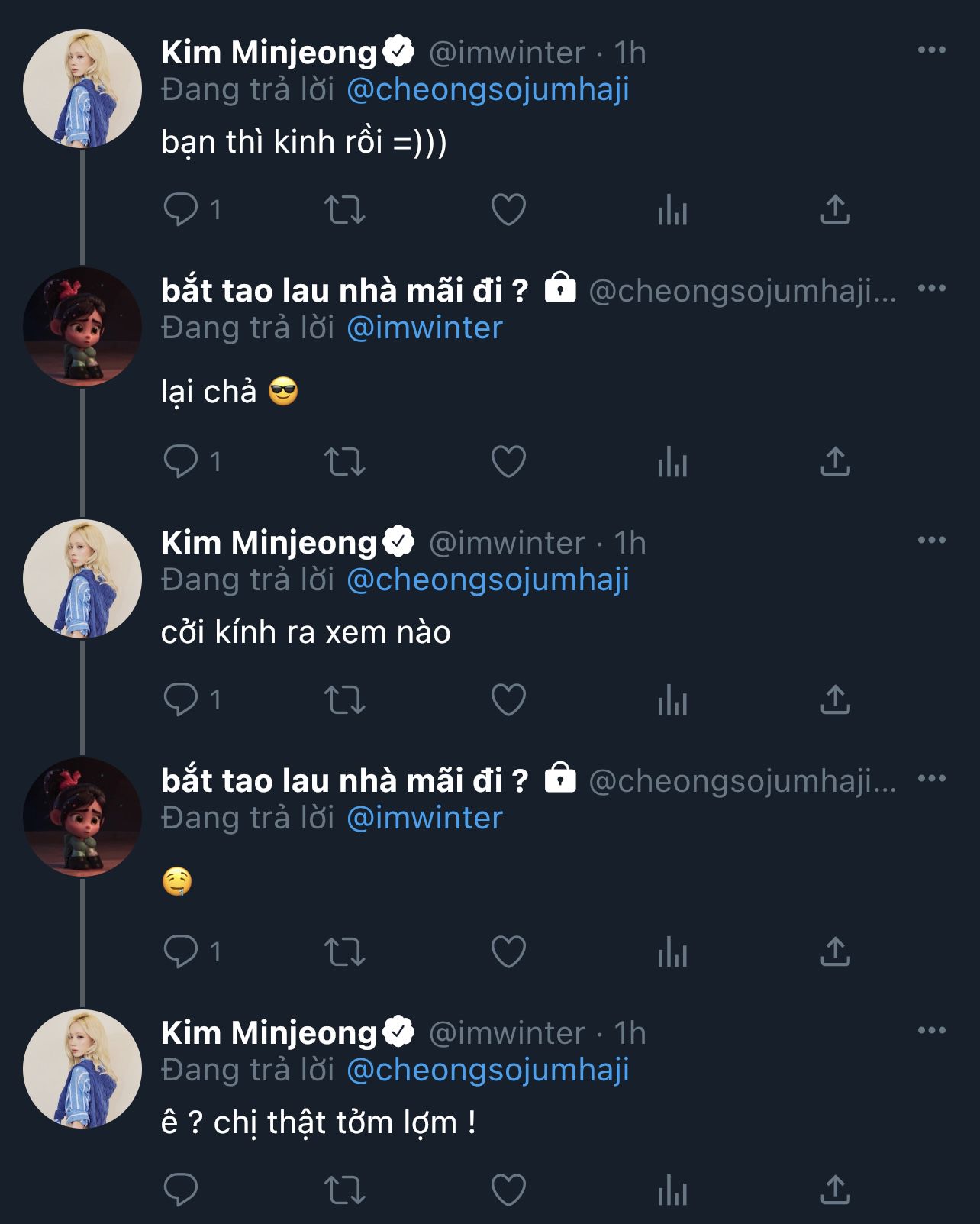Open more options on "chị thật tởm lợm" tweet
This screenshot has height=1224, width=980.
(x=931, y=1031)
